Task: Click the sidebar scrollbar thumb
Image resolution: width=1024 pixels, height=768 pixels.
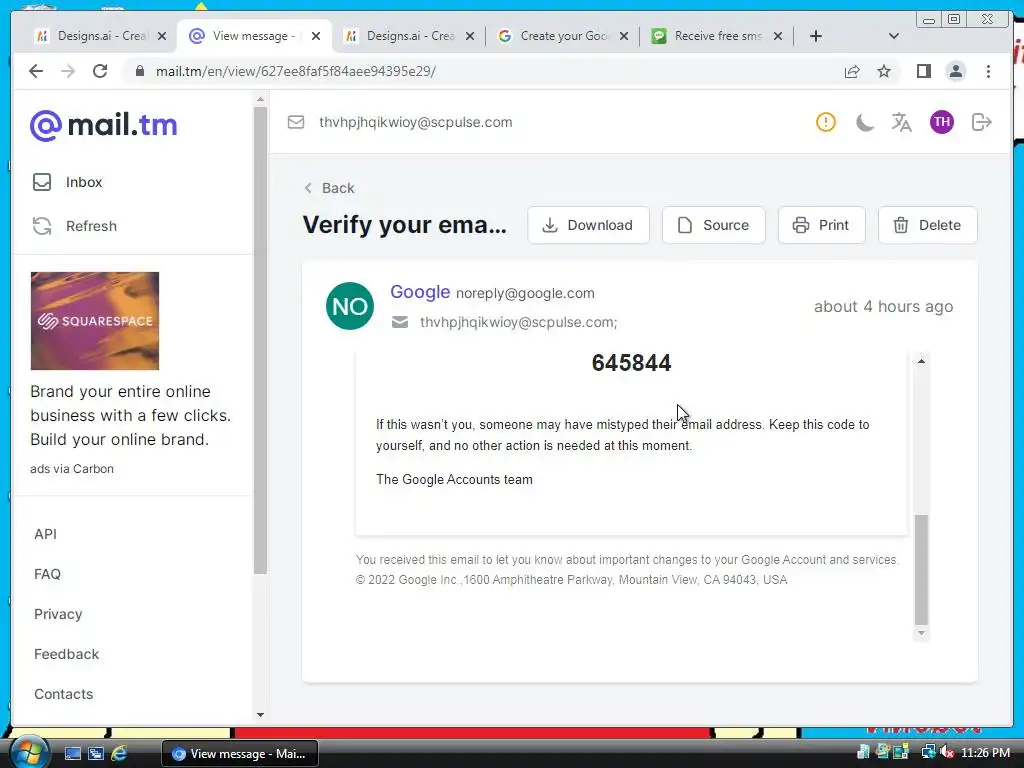Action: tap(260, 340)
